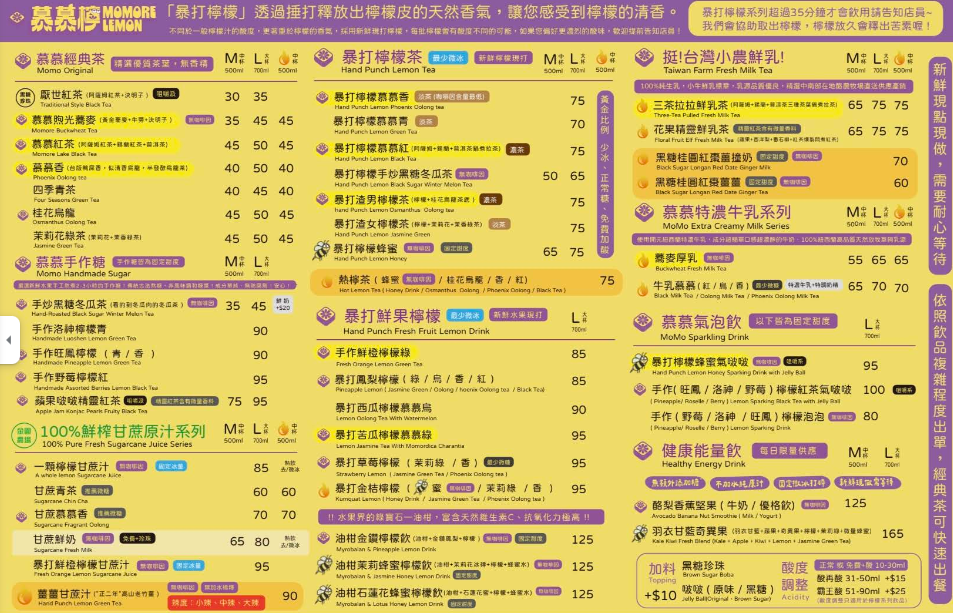The image size is (953, 613).
Task: Click the bee icon next to Myrobalan & Lotus Honey Lemon Drink
Action: tap(324, 594)
